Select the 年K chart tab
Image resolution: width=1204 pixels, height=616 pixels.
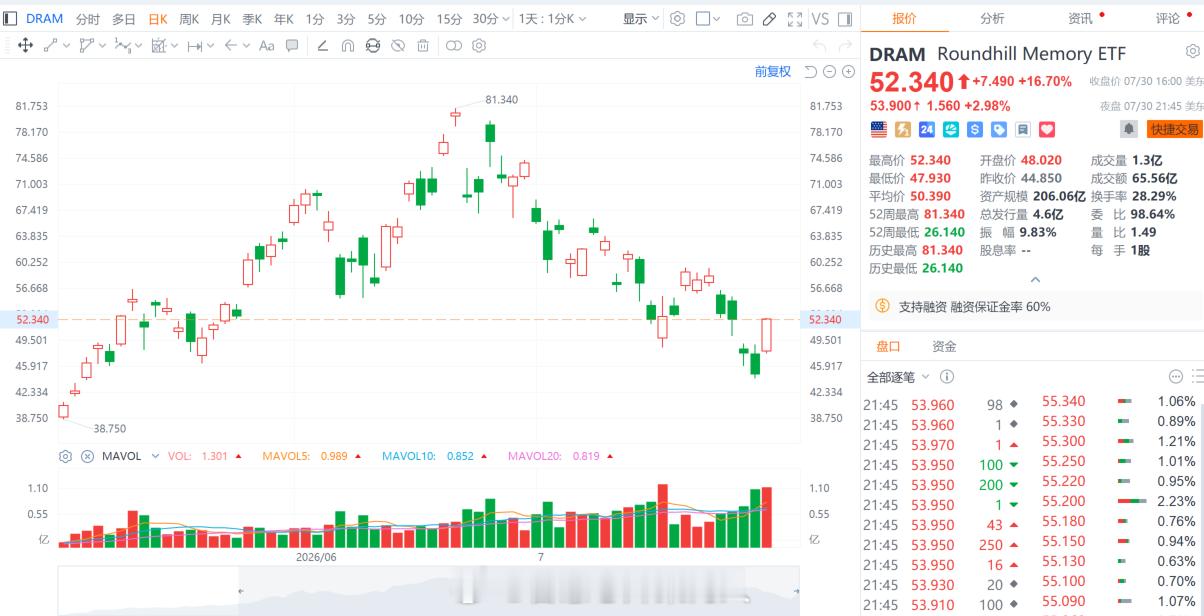(x=284, y=19)
